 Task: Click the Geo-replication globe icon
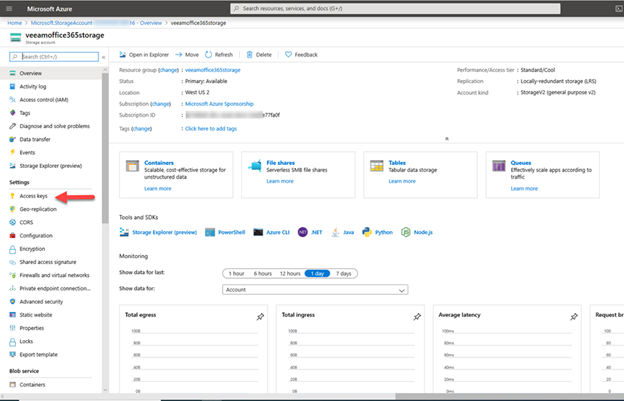point(12,209)
